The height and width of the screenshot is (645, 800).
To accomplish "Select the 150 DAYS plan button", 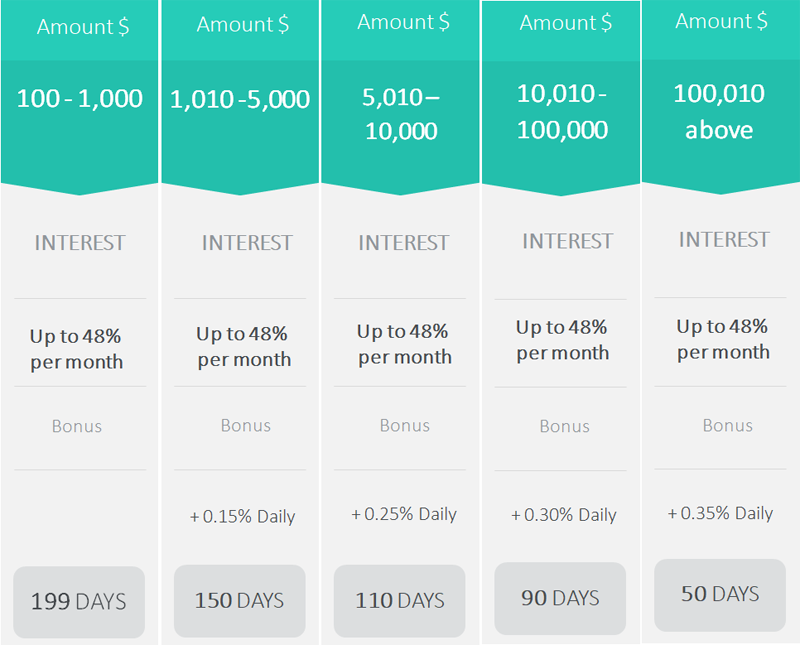I will [240, 601].
